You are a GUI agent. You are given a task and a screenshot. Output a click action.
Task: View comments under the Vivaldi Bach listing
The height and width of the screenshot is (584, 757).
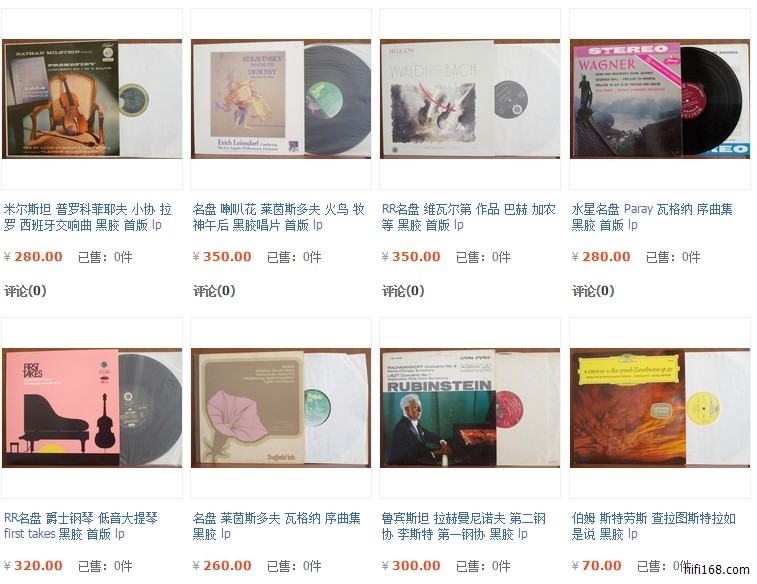coord(404,291)
